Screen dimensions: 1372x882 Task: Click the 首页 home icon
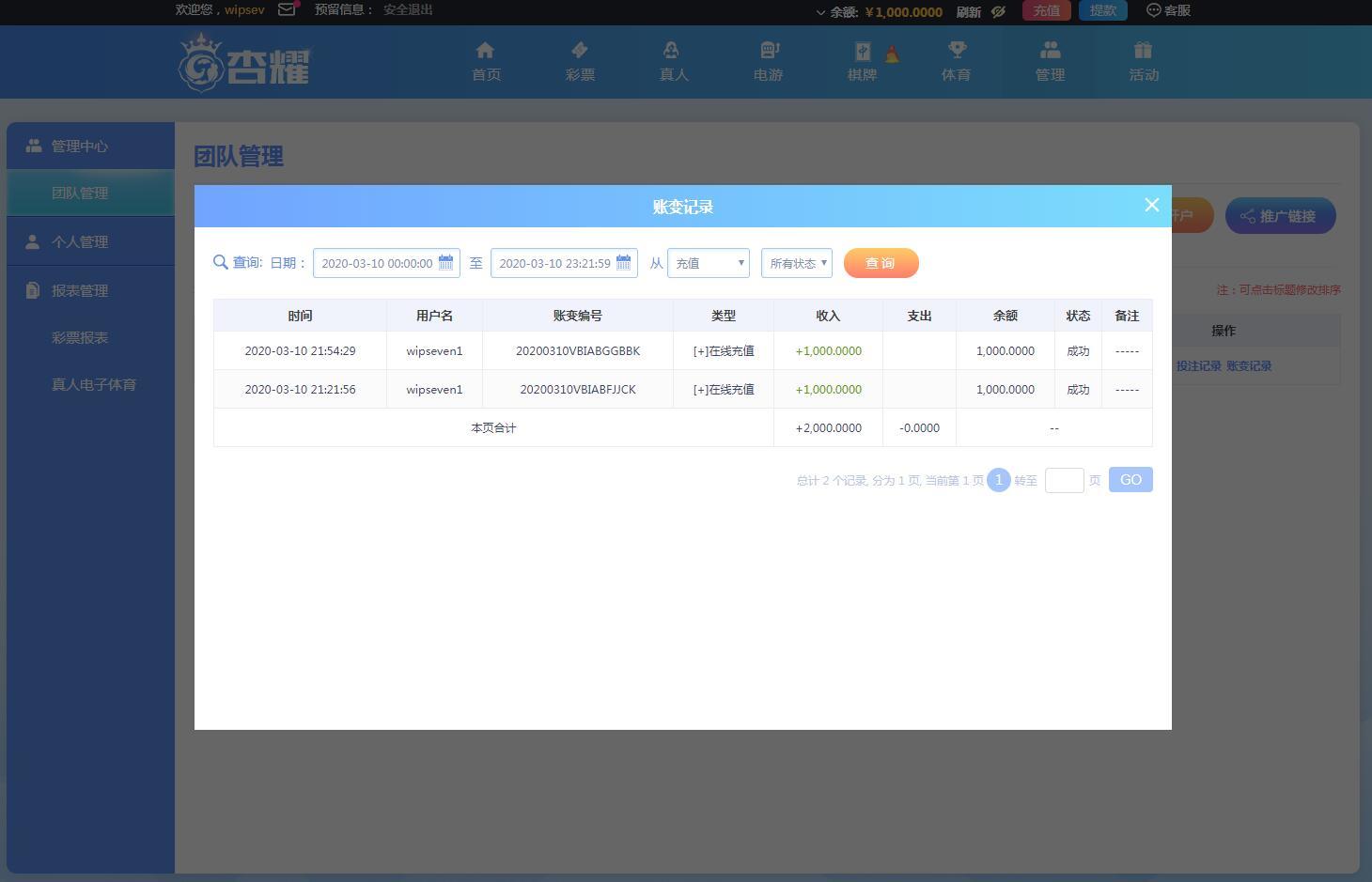pyautogui.click(x=486, y=50)
